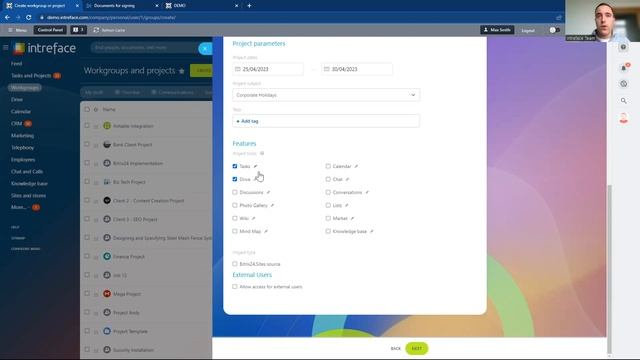The image size is (640, 360).
Task: Click the Logout link
Action: point(528,31)
